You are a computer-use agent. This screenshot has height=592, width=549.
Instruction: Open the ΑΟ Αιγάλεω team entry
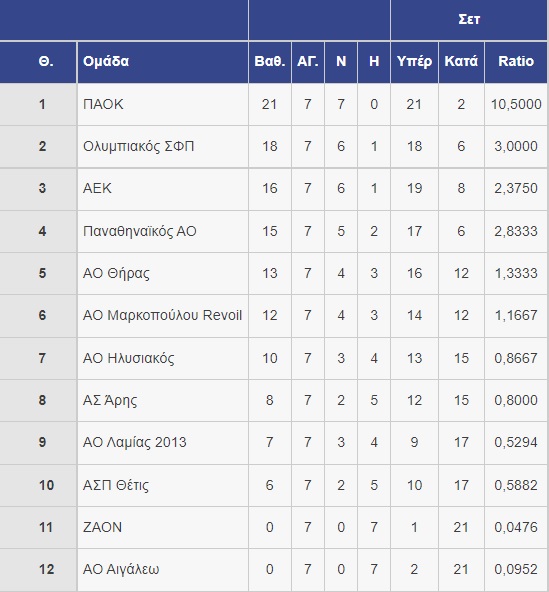pyautogui.click(x=121, y=569)
